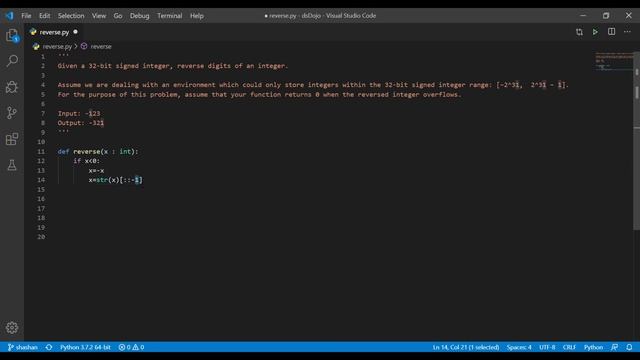Click the 'x=-x' code line
Viewport: 640px width, 360px height.
click(x=96, y=171)
